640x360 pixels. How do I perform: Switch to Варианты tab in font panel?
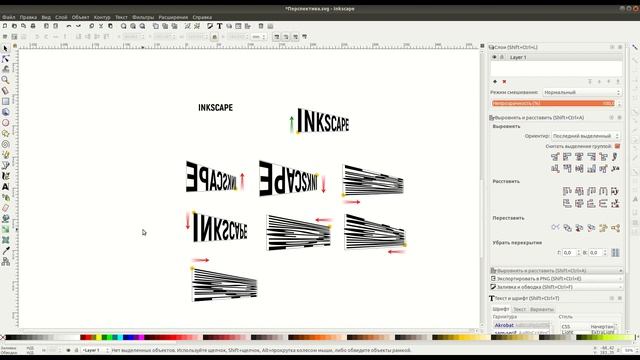tap(542, 309)
